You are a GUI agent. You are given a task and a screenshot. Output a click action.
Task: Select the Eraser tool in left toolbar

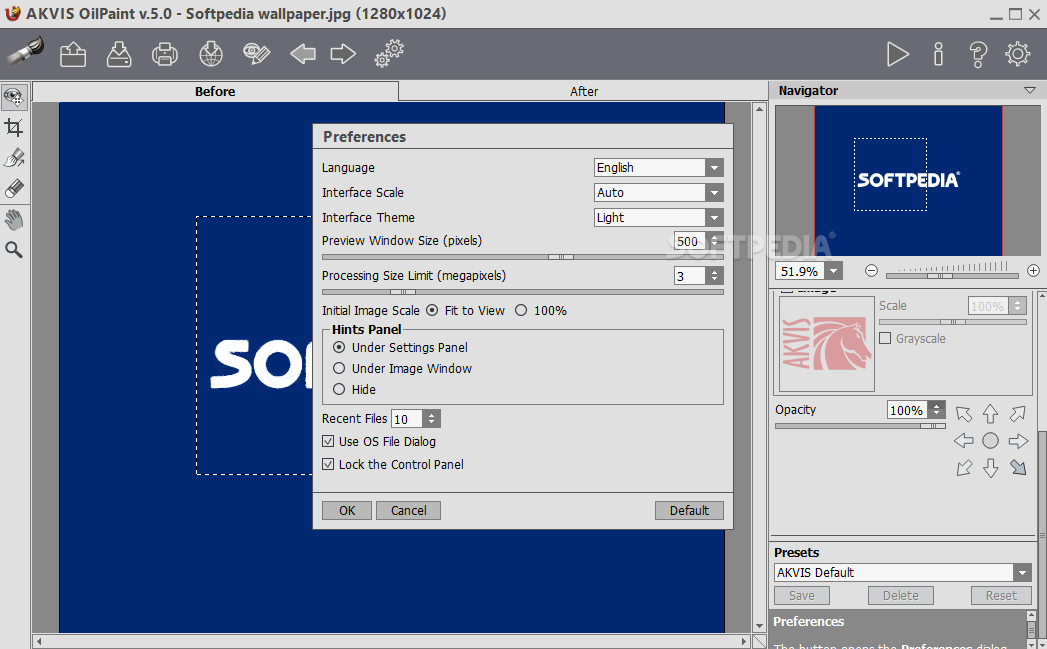tap(14, 189)
